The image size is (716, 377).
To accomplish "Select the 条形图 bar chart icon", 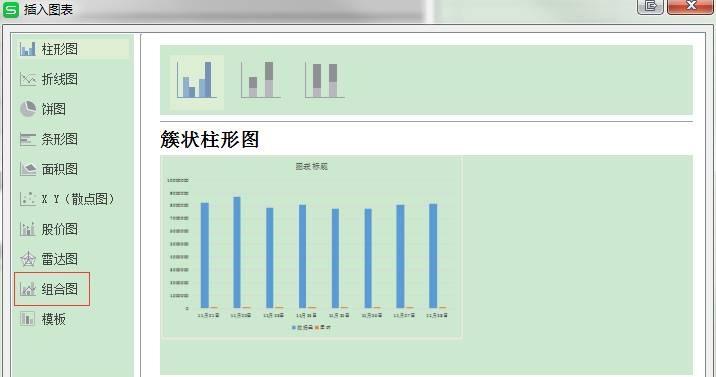I will click(27, 139).
